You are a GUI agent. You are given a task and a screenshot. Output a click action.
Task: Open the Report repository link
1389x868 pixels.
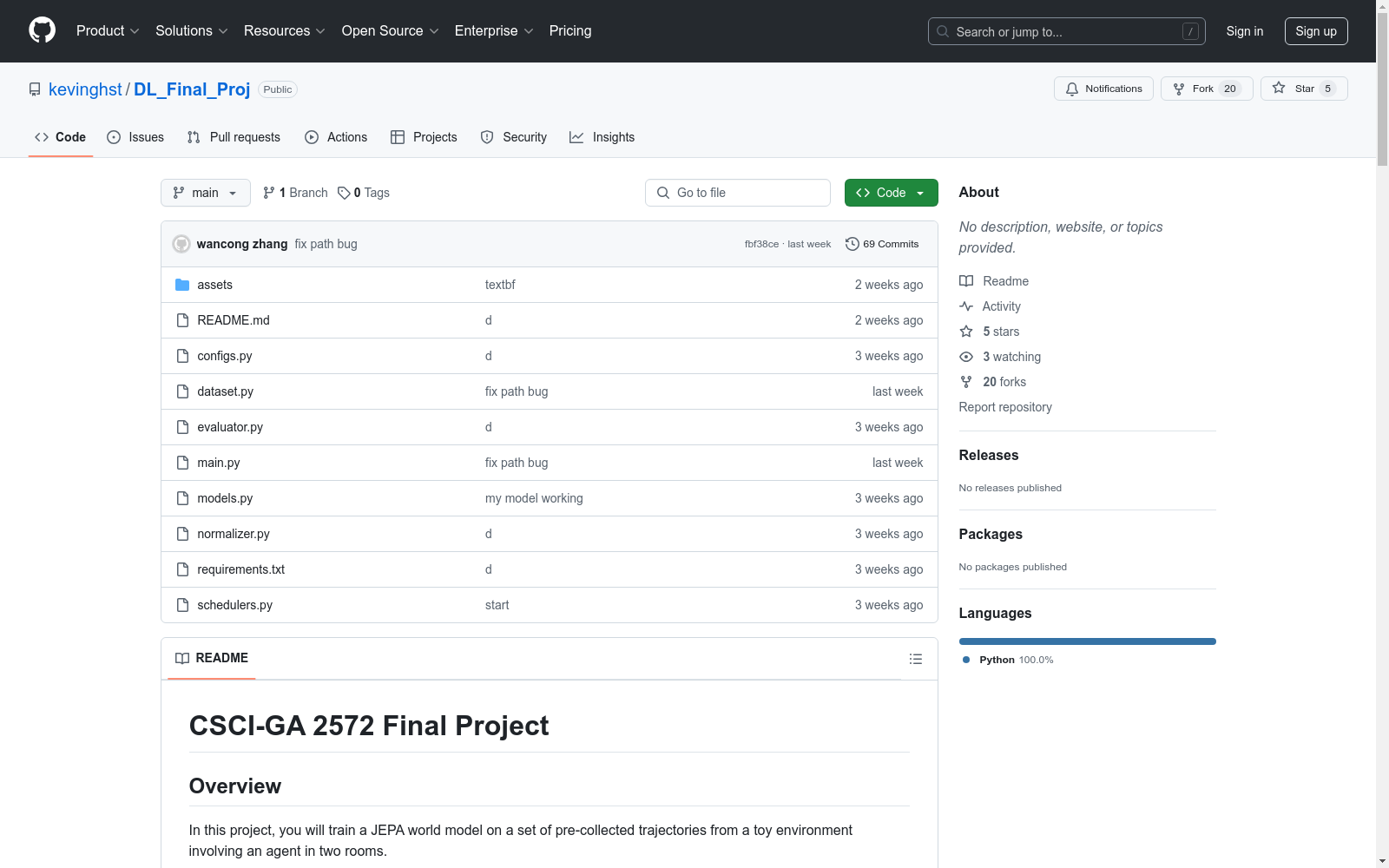pyautogui.click(x=1005, y=407)
